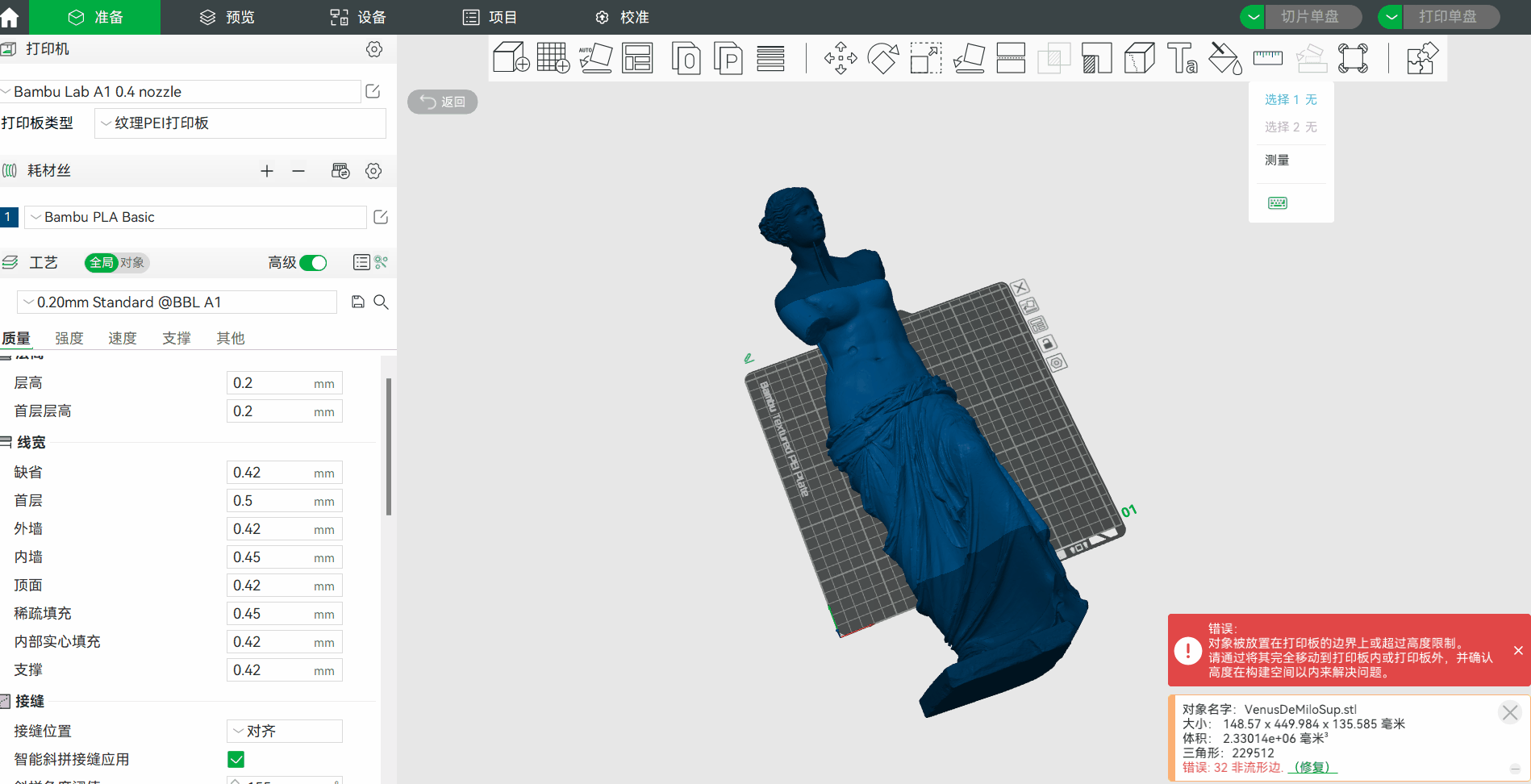
Task: Remove a filament with minus icon
Action: (298, 171)
